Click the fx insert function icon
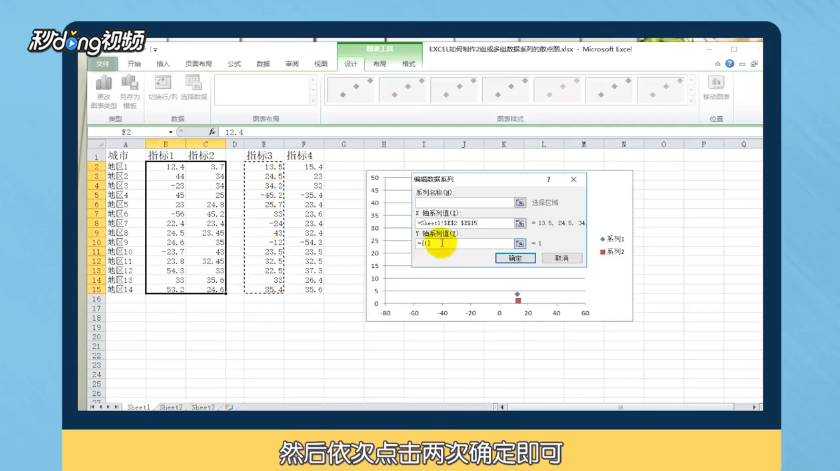This screenshot has height=471, width=840. 212,132
